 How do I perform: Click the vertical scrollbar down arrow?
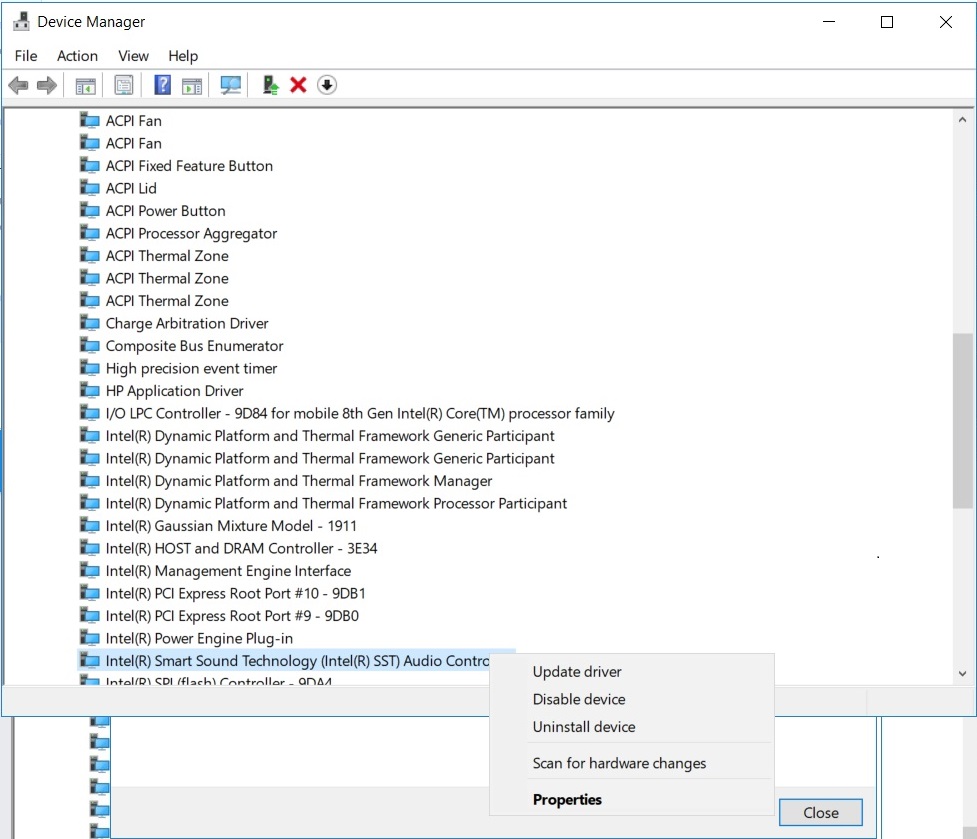[963, 673]
